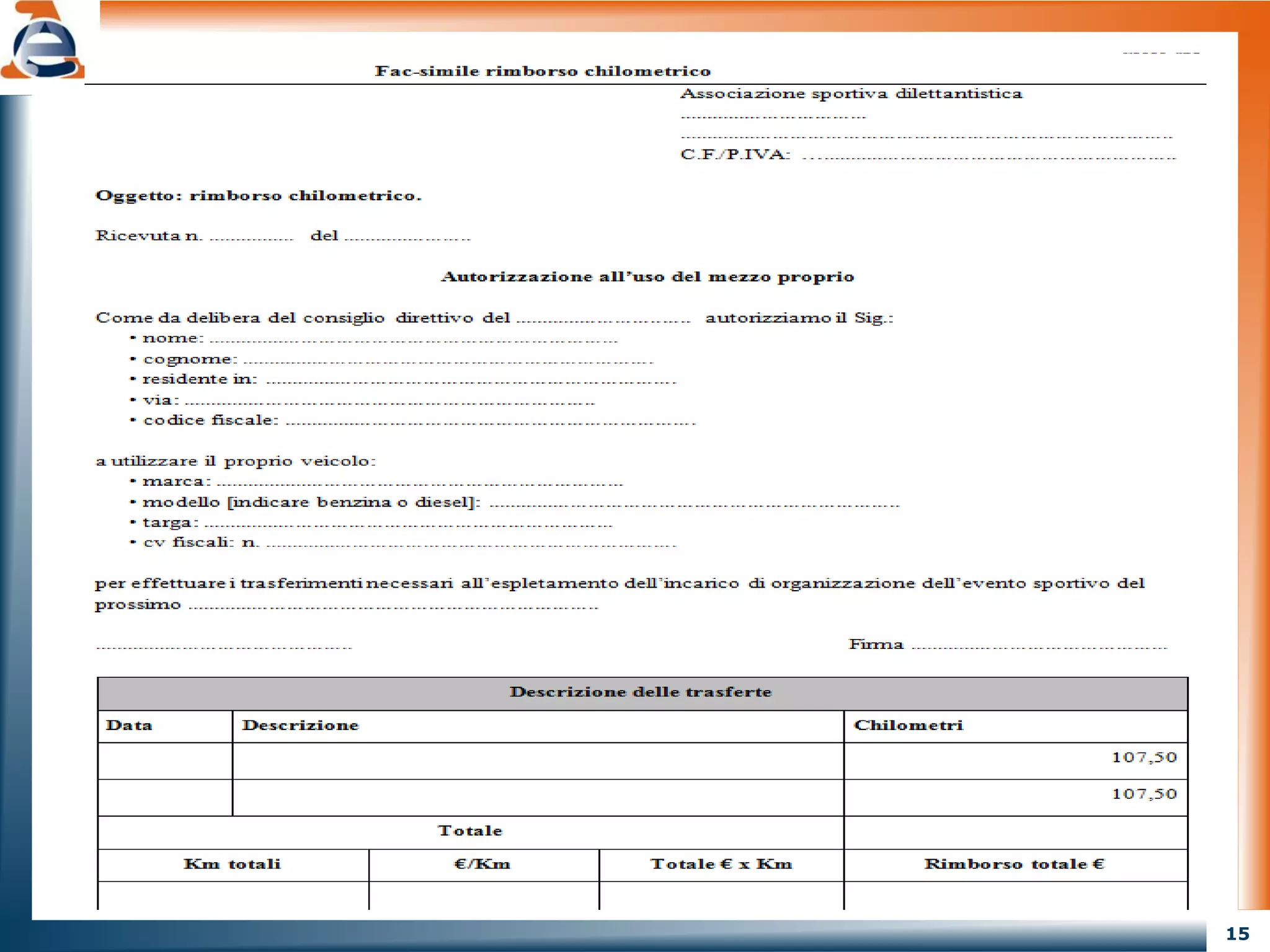Click the page number 15

pos(1237,934)
